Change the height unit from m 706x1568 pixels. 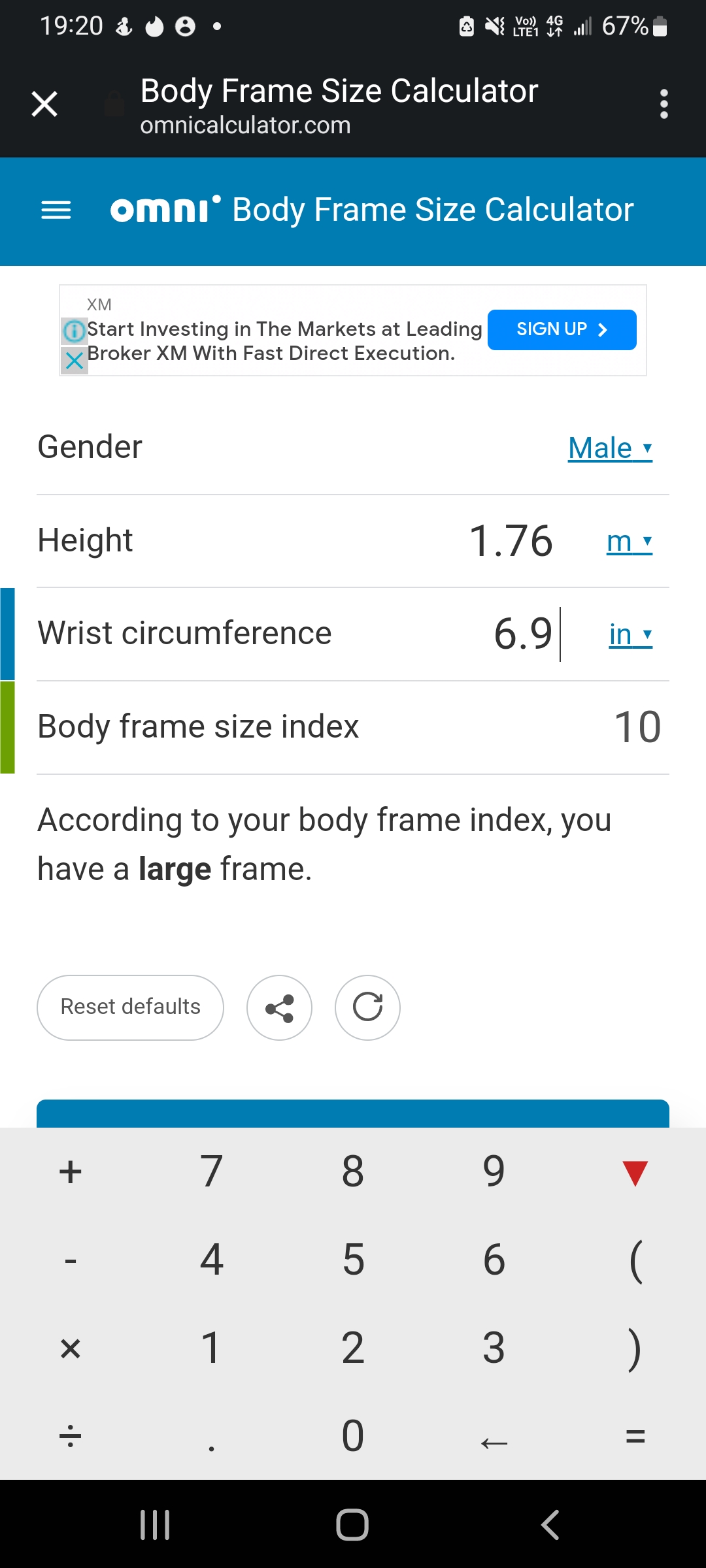pyautogui.click(x=629, y=541)
